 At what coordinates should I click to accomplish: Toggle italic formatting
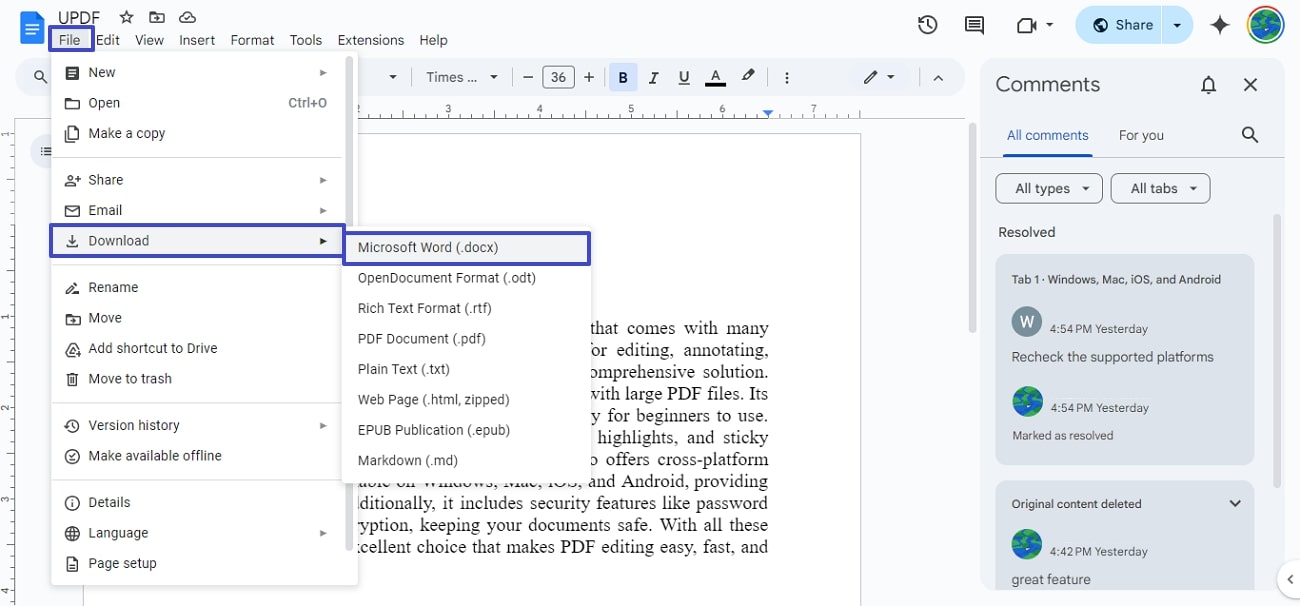point(653,76)
